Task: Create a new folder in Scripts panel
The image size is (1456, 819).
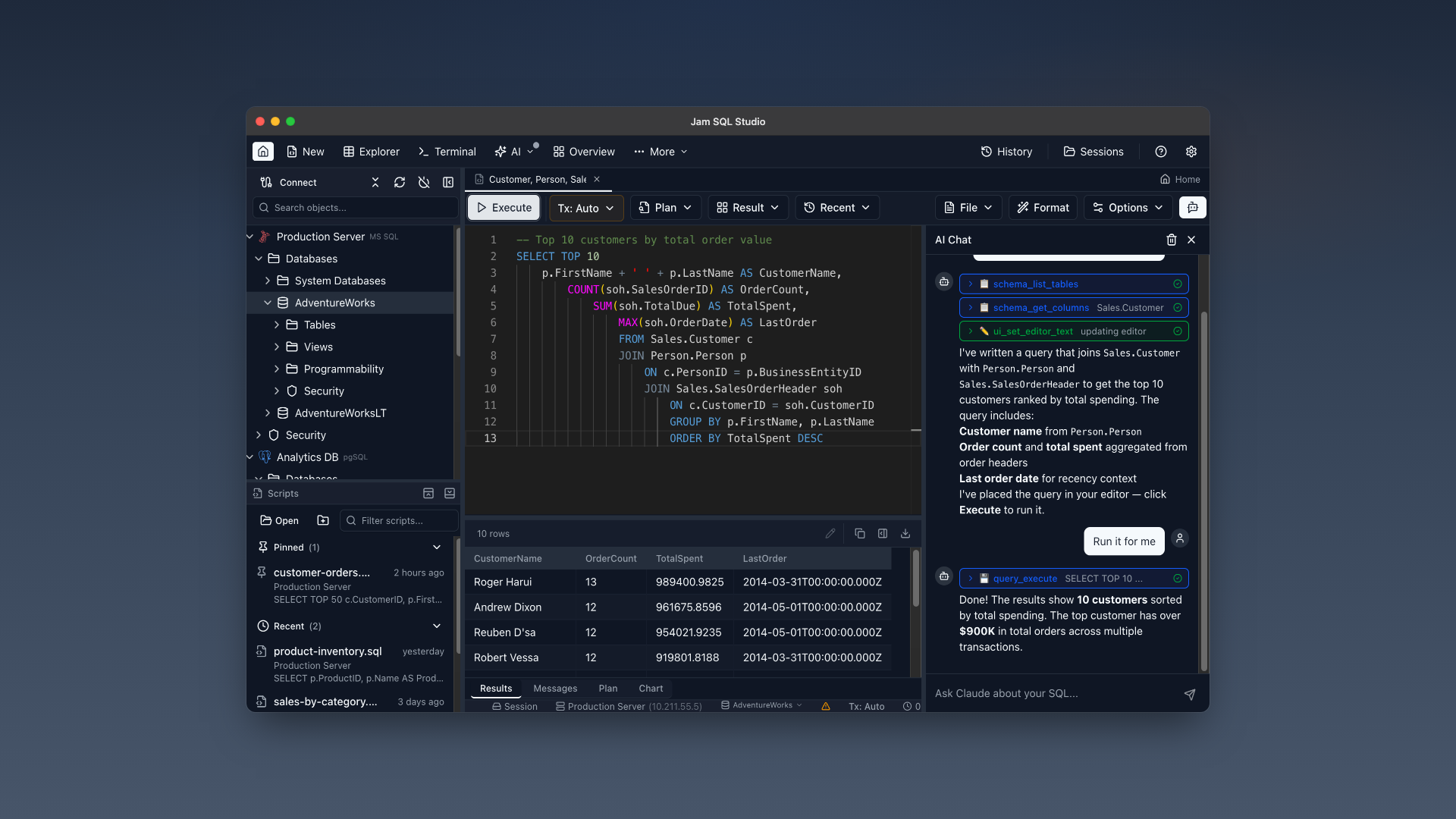Action: (x=322, y=520)
